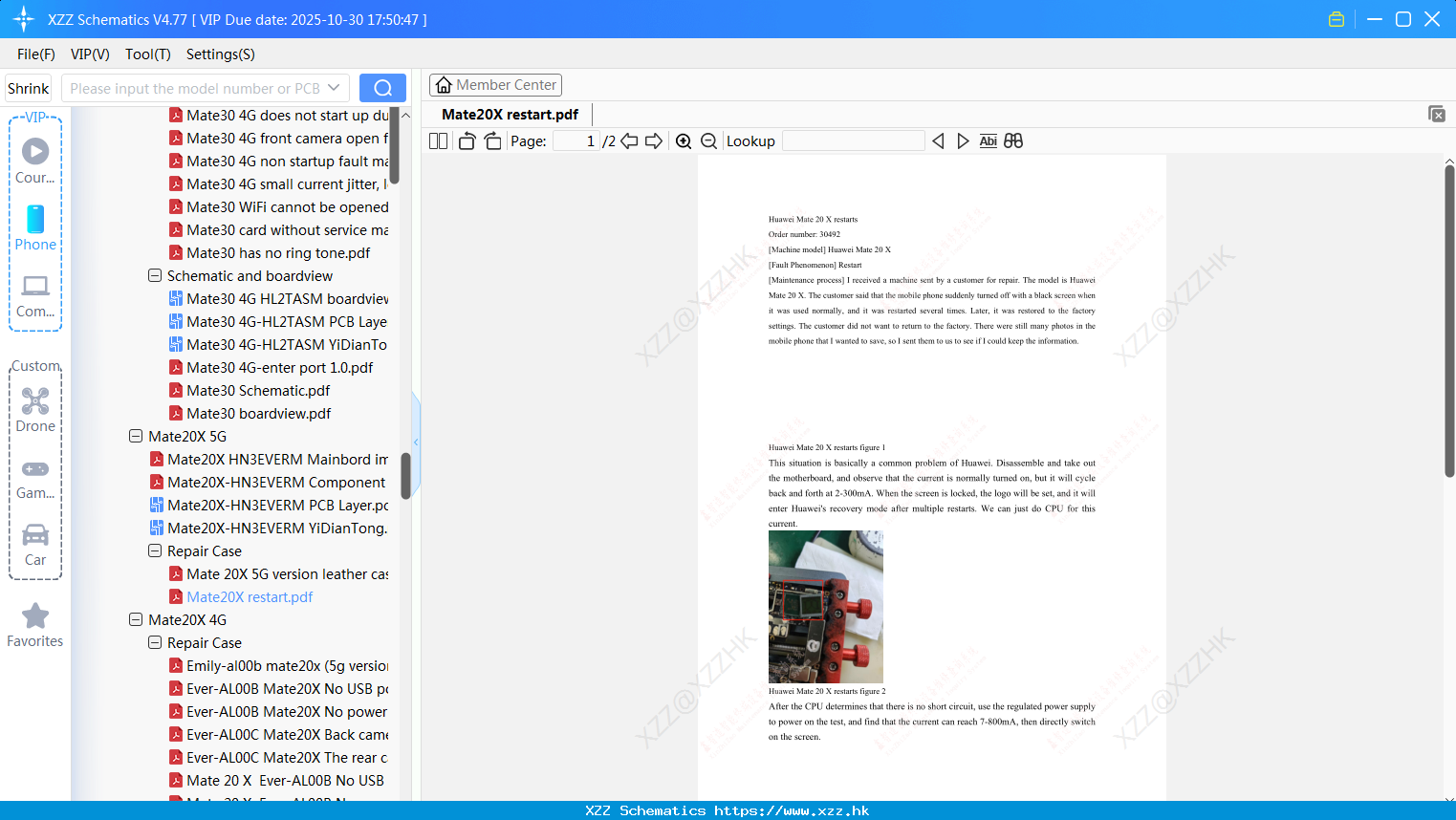Zoom in on the PDF
This screenshot has height=820, width=1456.
click(x=684, y=141)
